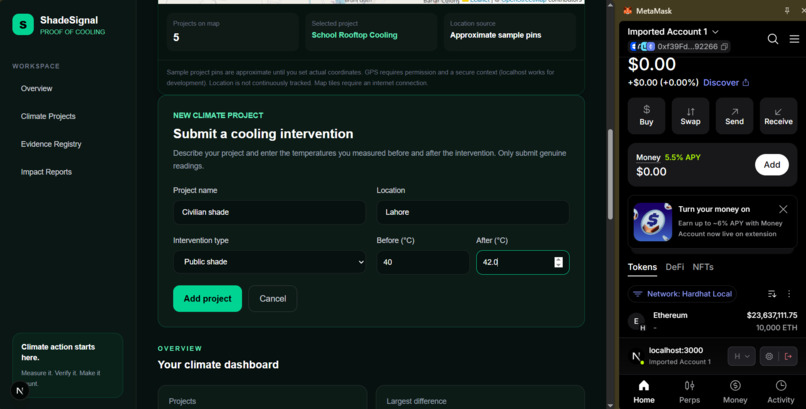Open Overview in workspace sidebar

coord(36,88)
